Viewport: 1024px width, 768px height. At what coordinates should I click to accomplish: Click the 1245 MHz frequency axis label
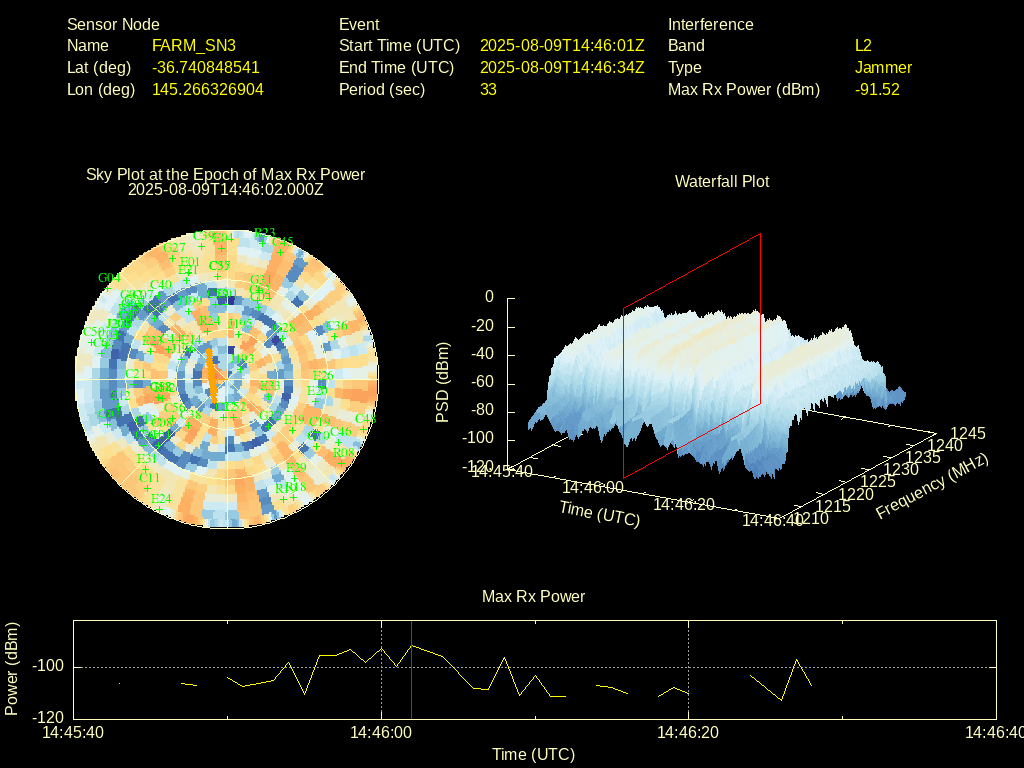[967, 434]
